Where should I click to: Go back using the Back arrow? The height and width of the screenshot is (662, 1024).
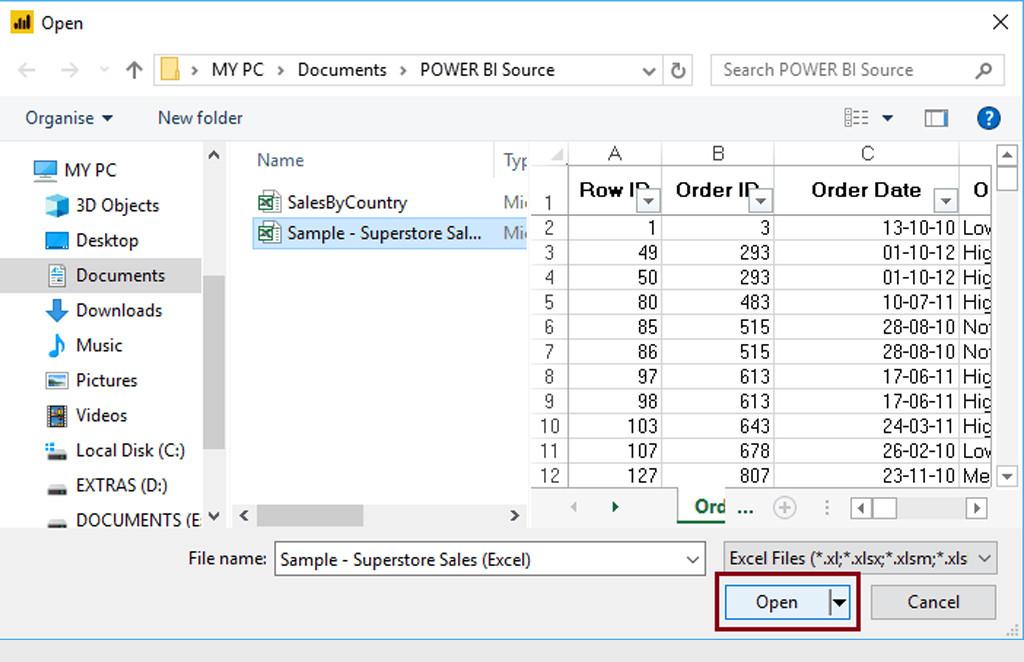pyautogui.click(x=27, y=70)
